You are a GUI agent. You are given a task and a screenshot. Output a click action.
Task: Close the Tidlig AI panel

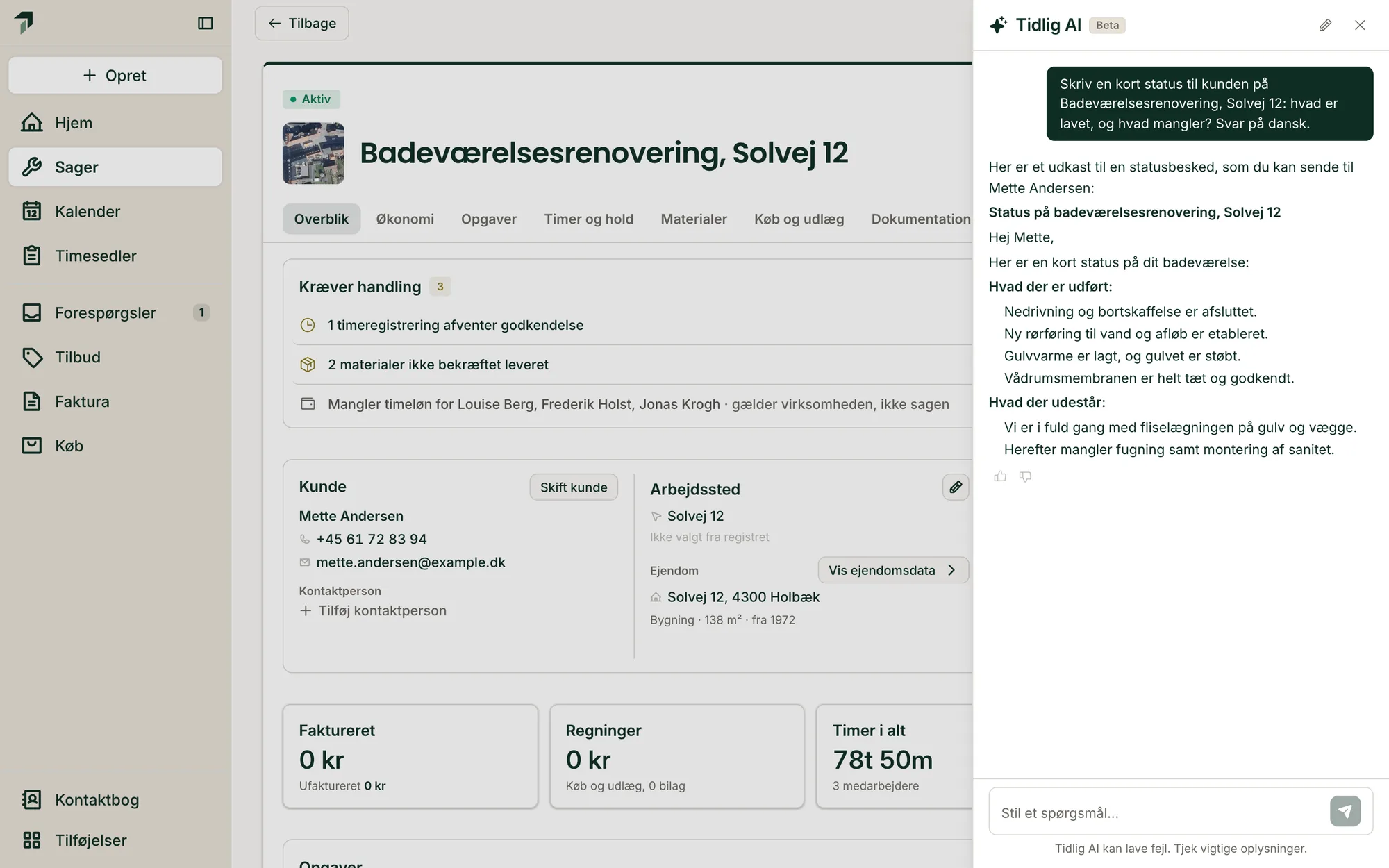click(1360, 25)
